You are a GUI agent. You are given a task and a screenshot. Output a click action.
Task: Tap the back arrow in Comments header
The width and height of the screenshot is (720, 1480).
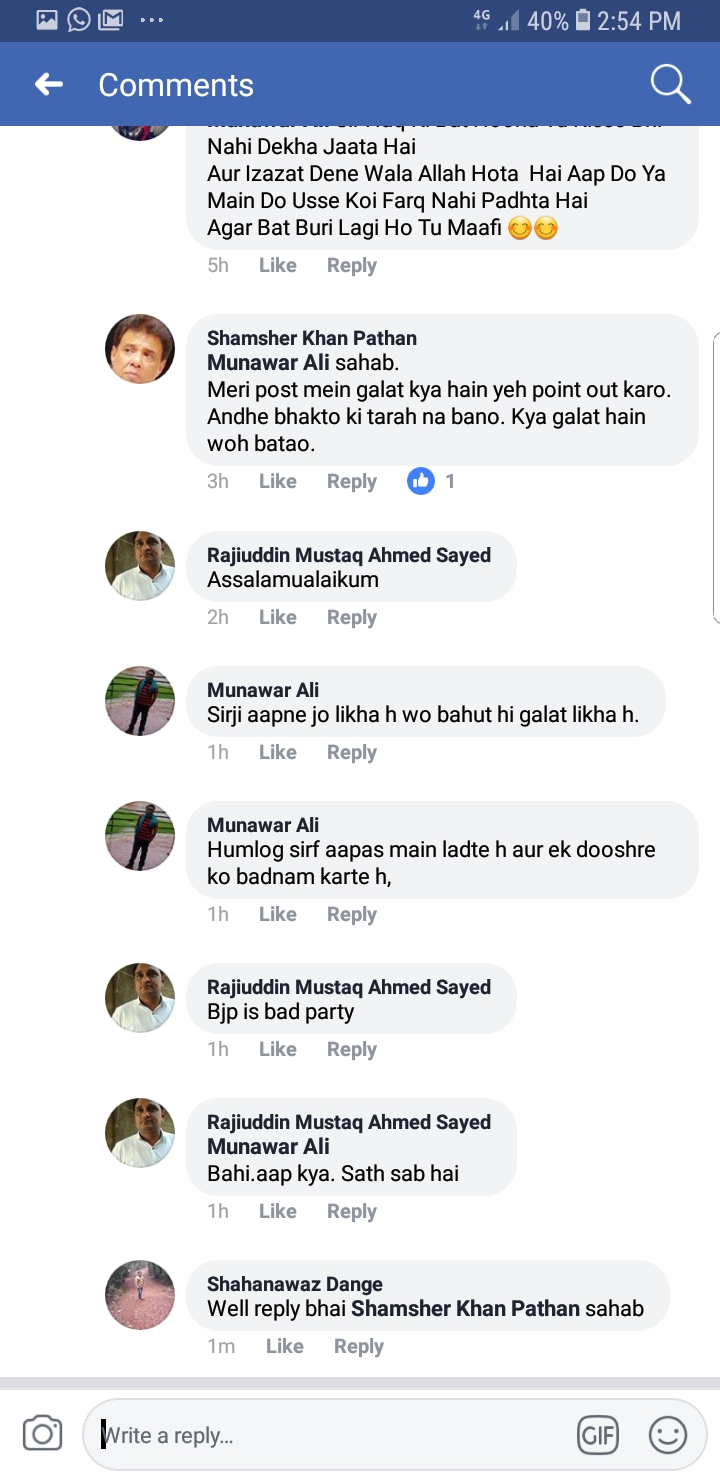click(49, 85)
